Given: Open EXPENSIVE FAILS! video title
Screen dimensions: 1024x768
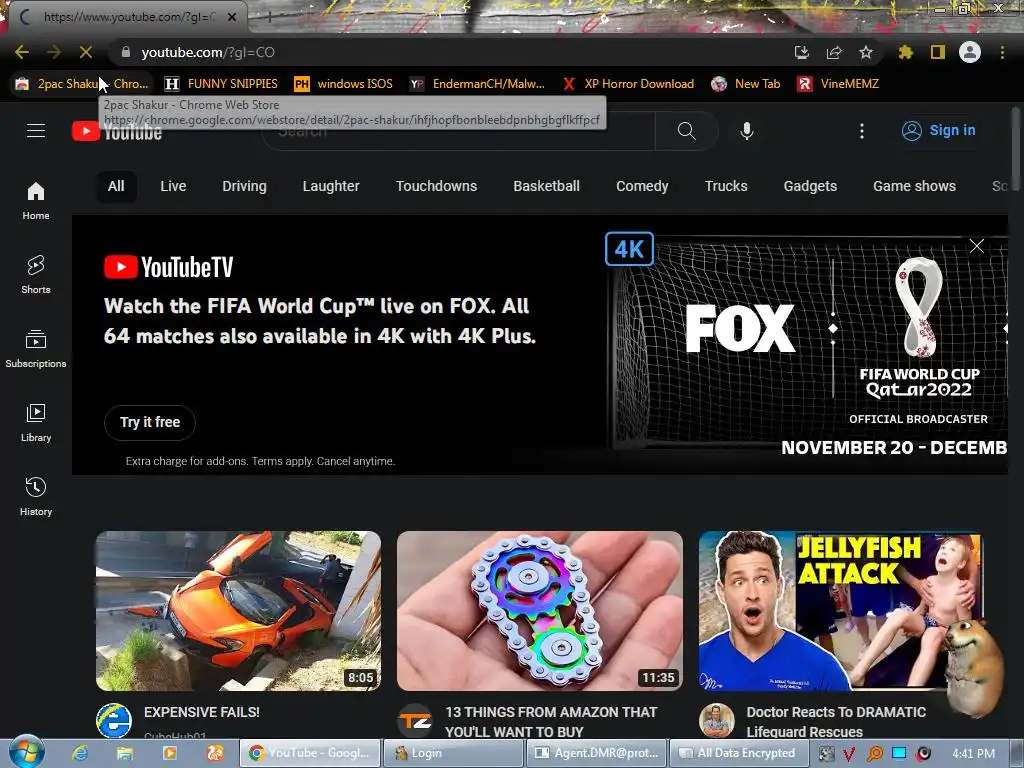Looking at the screenshot, I should [x=202, y=712].
